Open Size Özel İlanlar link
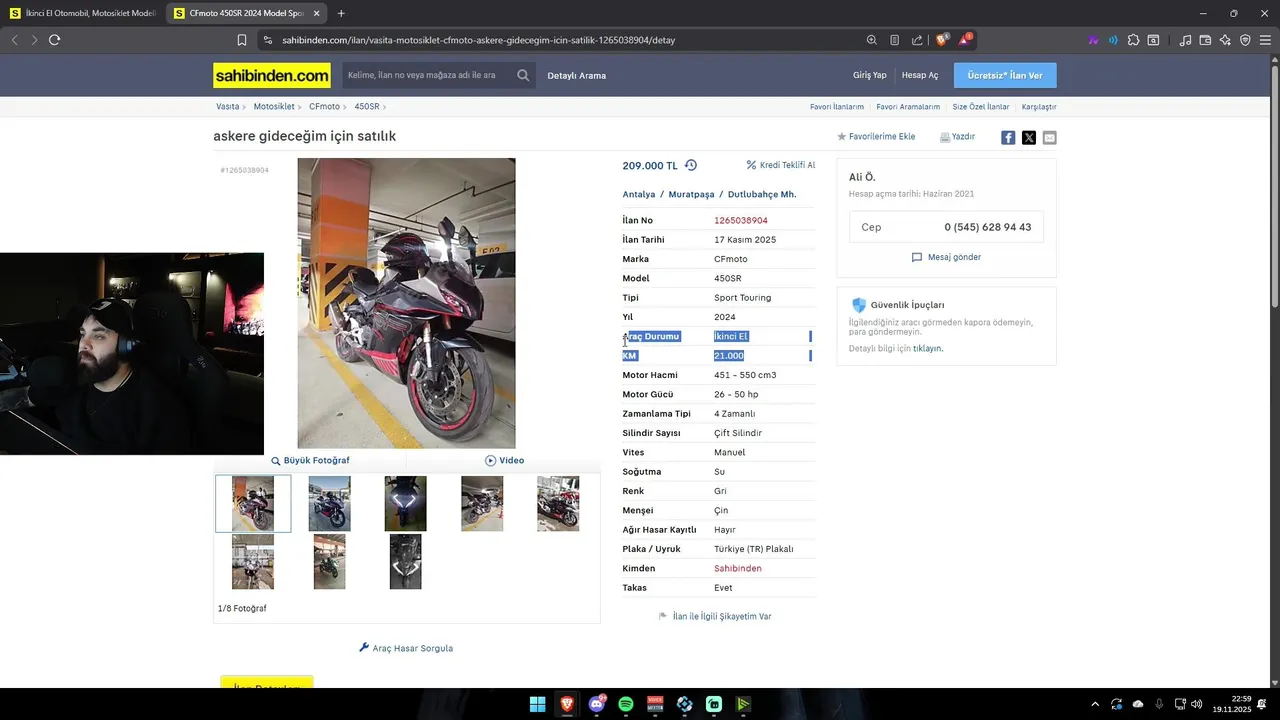Viewport: 1280px width, 720px height. [981, 106]
